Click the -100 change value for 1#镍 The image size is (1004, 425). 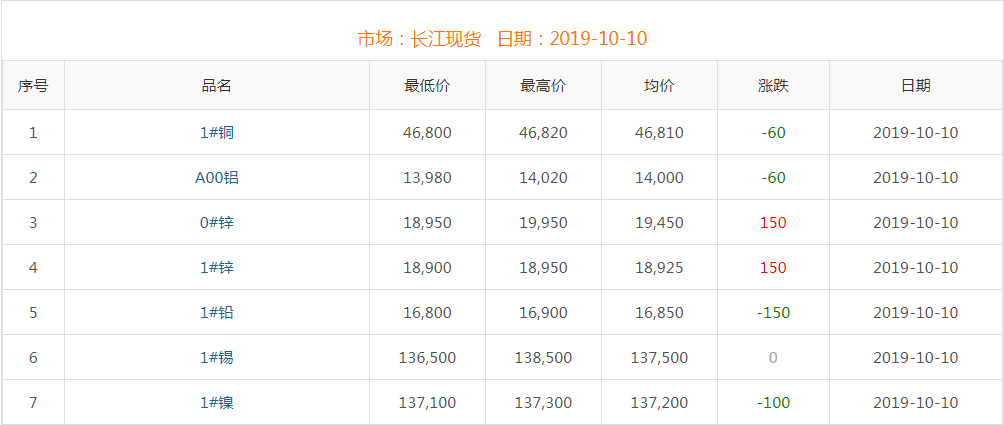click(x=773, y=403)
